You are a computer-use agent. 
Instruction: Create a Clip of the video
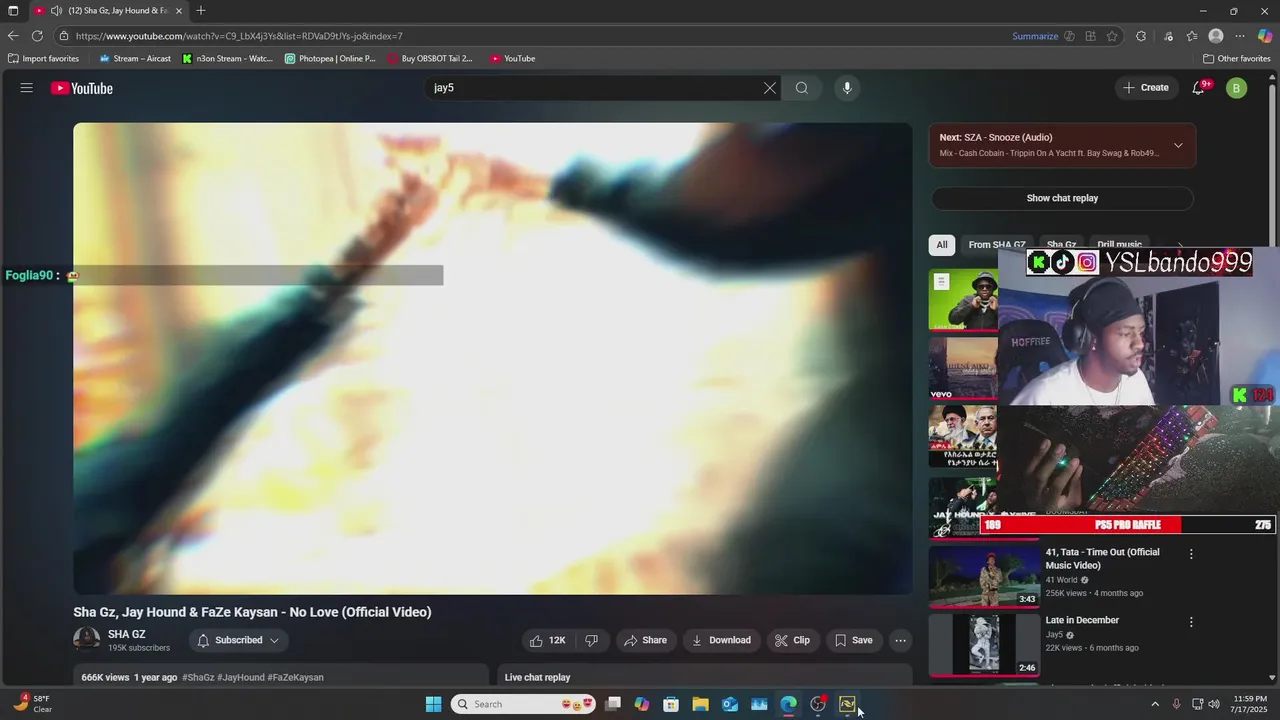point(792,640)
